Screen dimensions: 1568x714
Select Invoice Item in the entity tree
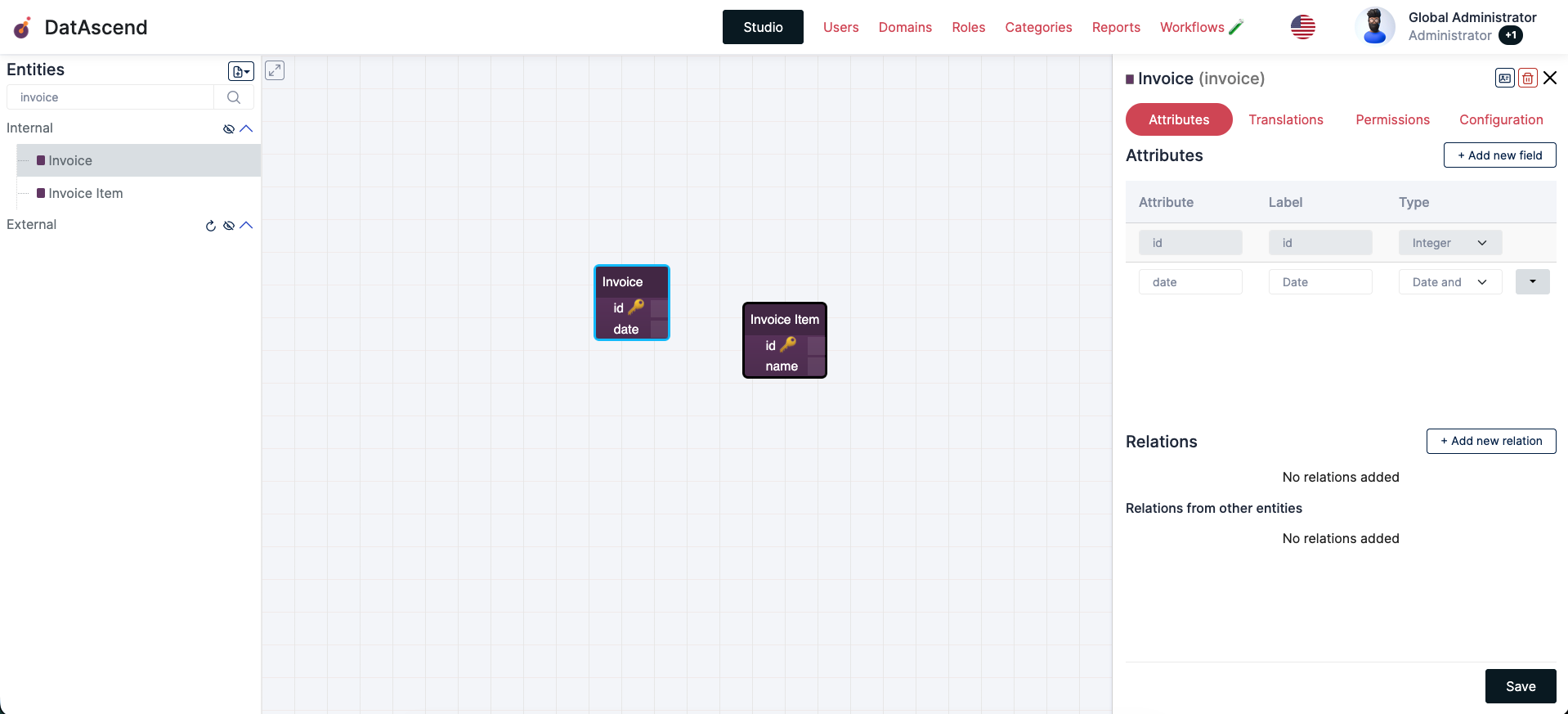click(x=85, y=193)
